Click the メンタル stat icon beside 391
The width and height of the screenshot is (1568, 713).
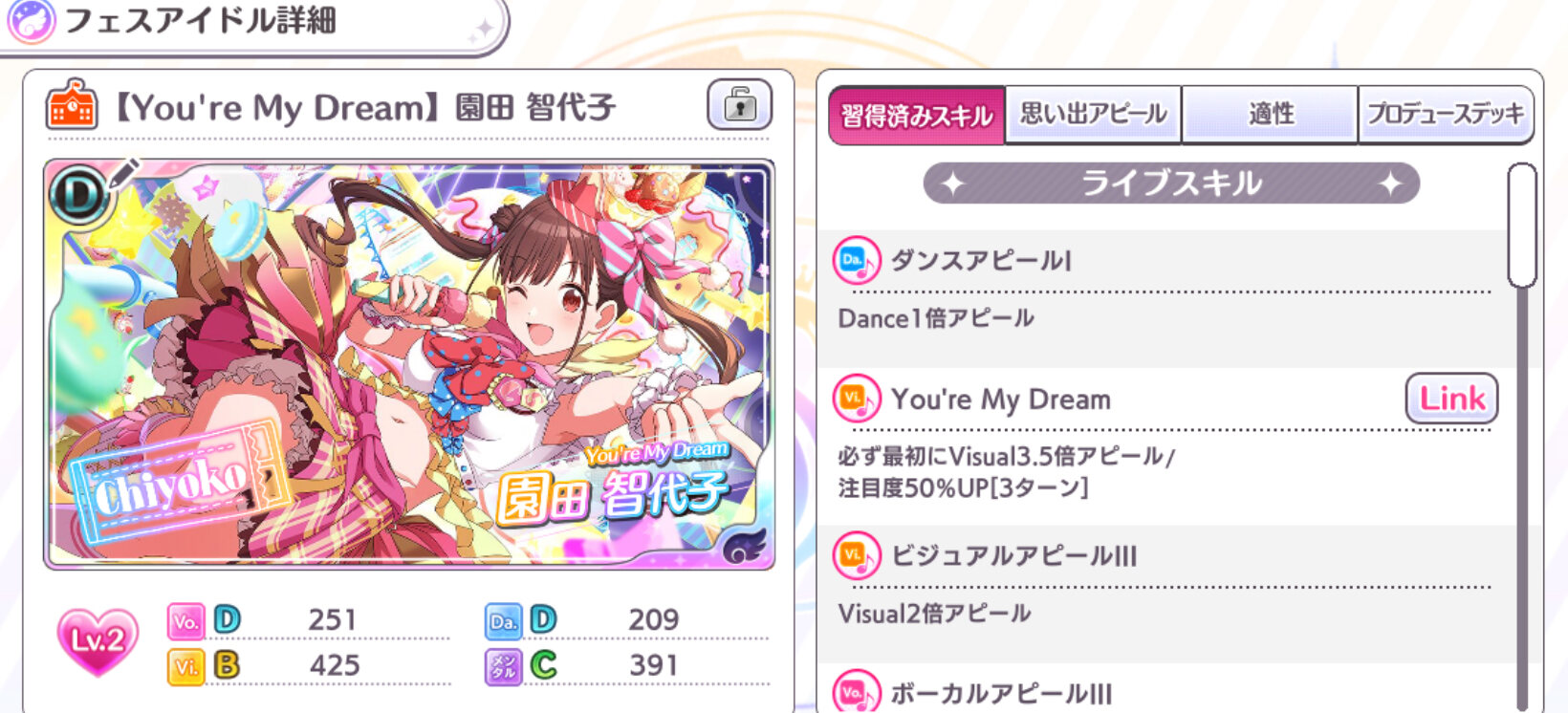coord(503,666)
